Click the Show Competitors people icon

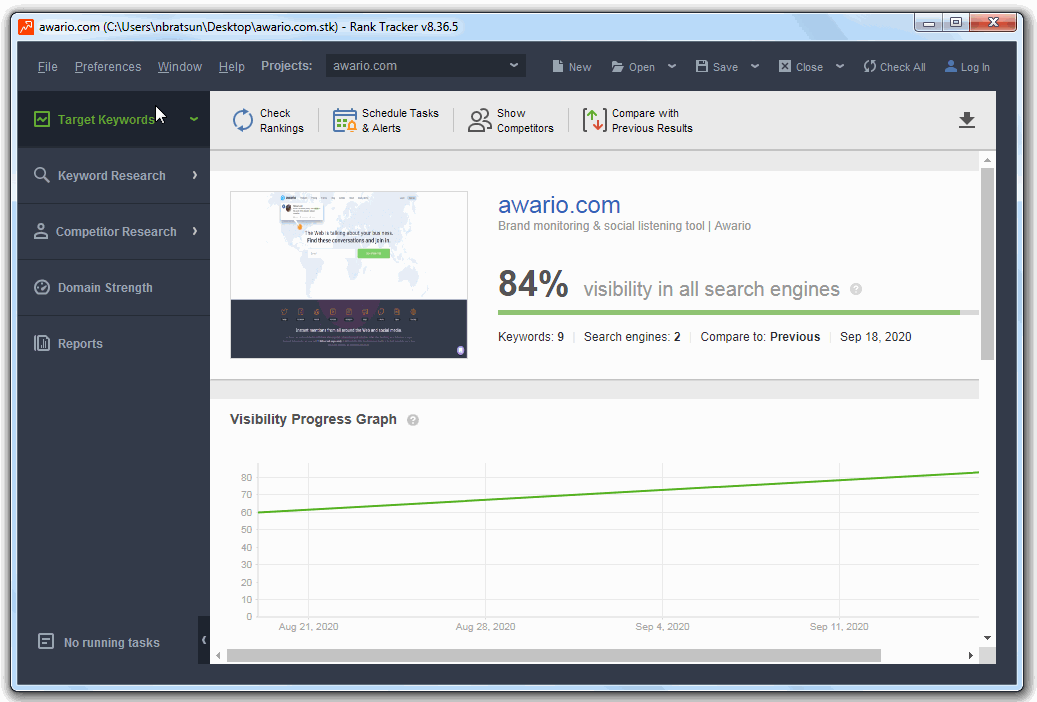click(x=479, y=120)
